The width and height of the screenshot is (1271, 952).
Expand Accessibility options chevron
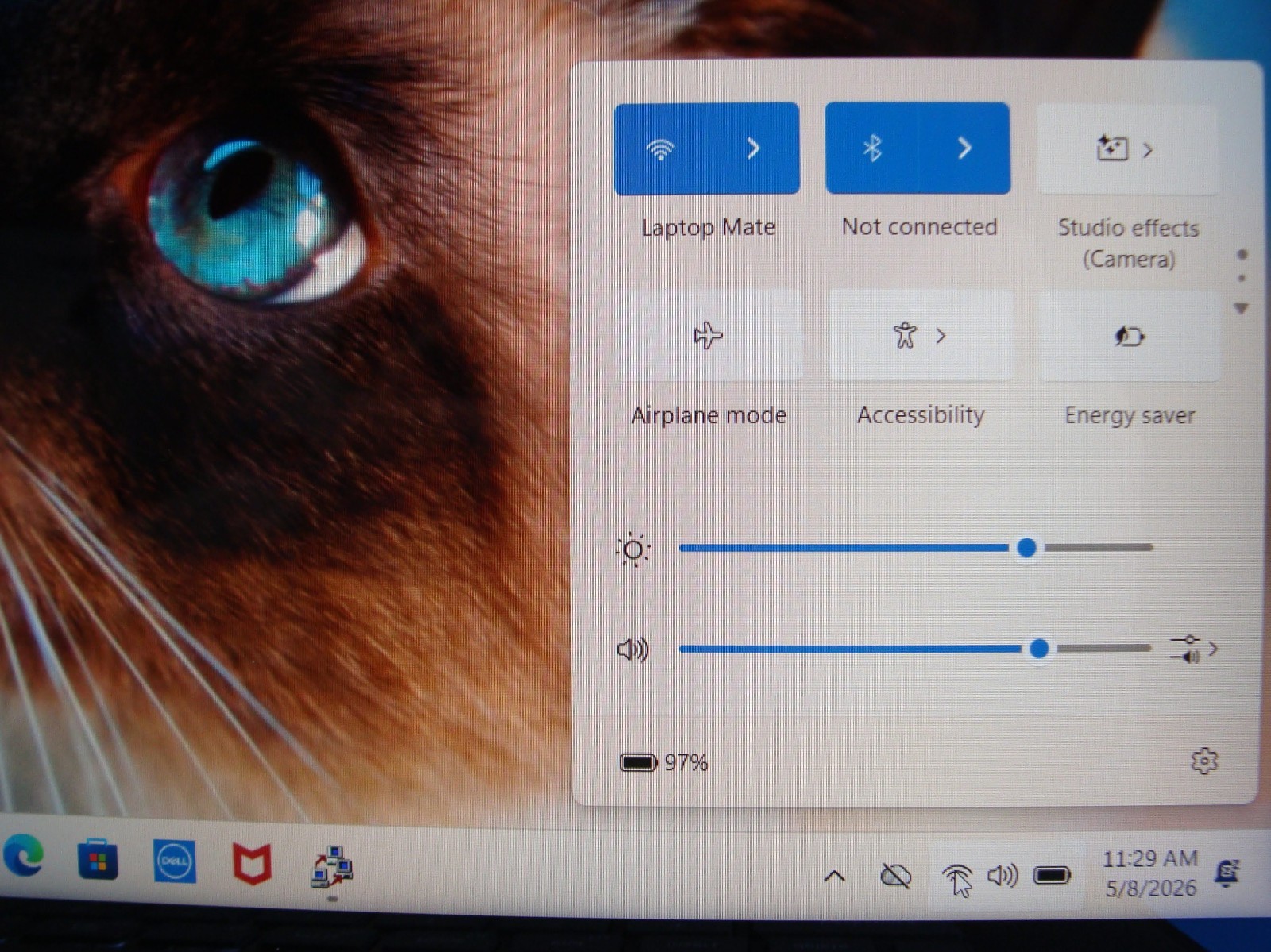tap(941, 336)
